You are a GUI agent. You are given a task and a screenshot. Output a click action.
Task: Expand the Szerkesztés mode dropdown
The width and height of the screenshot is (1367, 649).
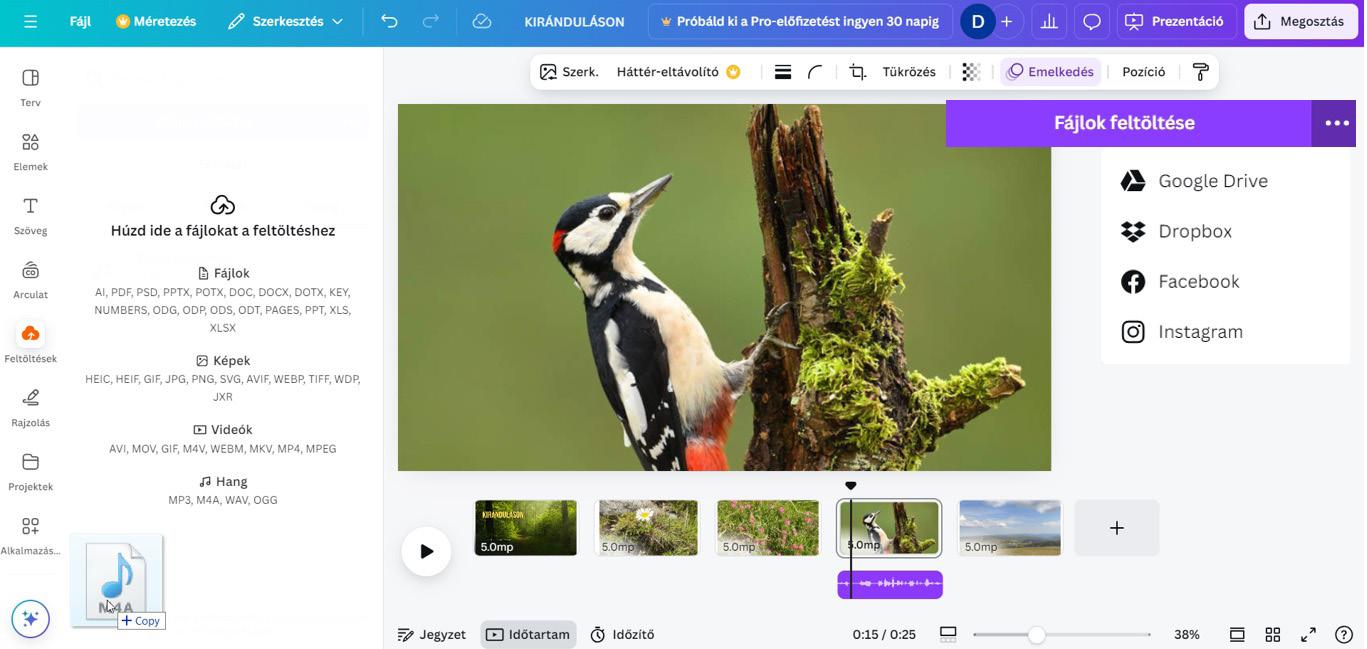[285, 21]
